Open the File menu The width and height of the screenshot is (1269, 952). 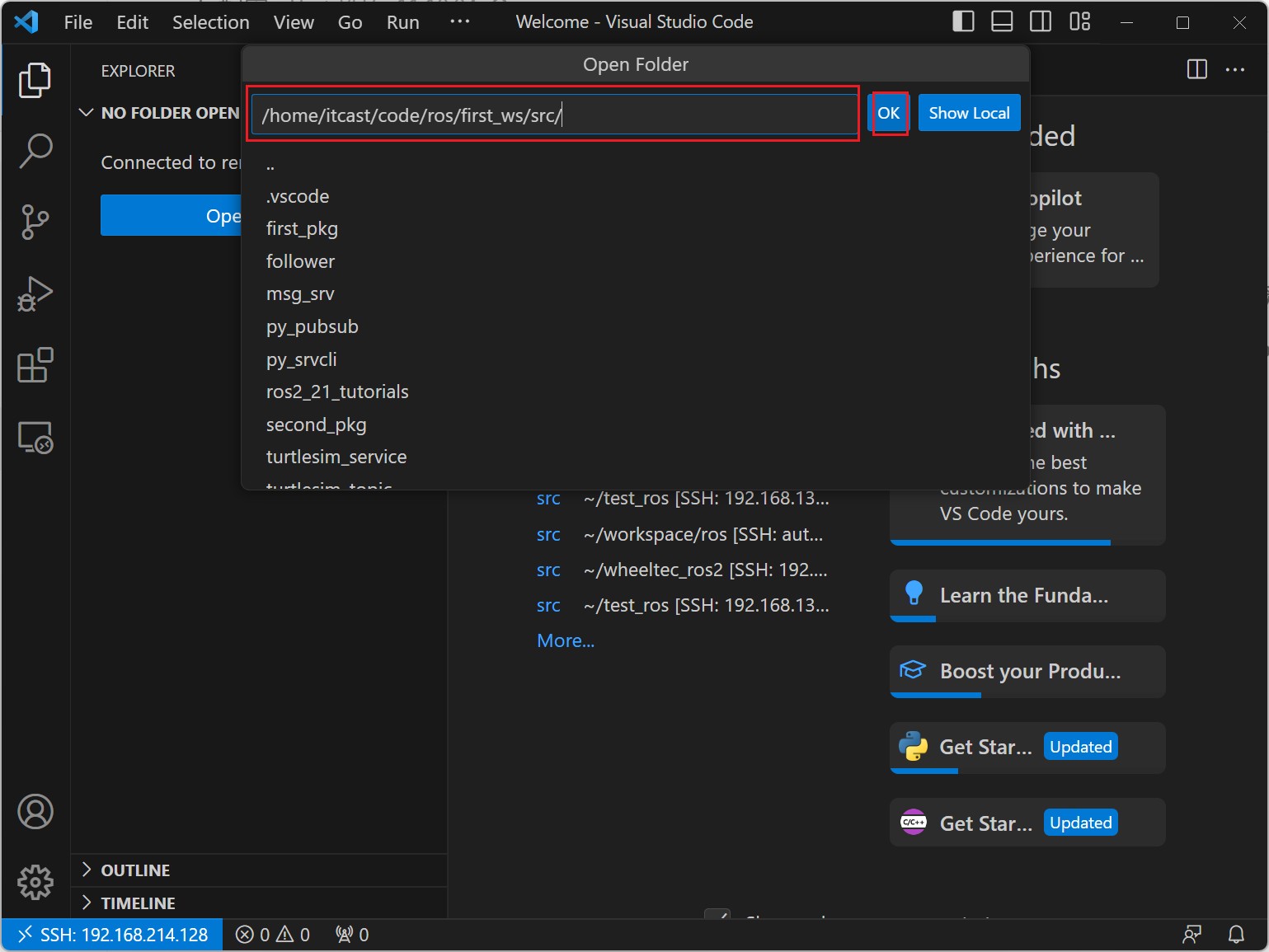pos(78,22)
